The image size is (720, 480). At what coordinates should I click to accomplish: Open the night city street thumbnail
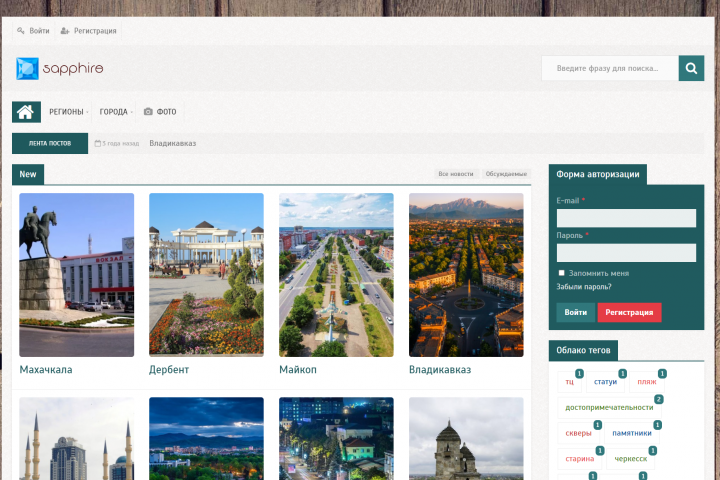point(336,439)
